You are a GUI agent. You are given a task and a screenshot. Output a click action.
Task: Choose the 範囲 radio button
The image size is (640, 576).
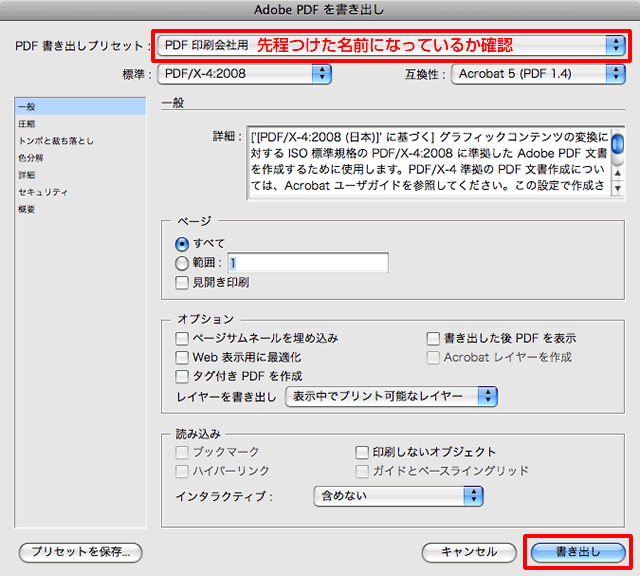[x=182, y=263]
